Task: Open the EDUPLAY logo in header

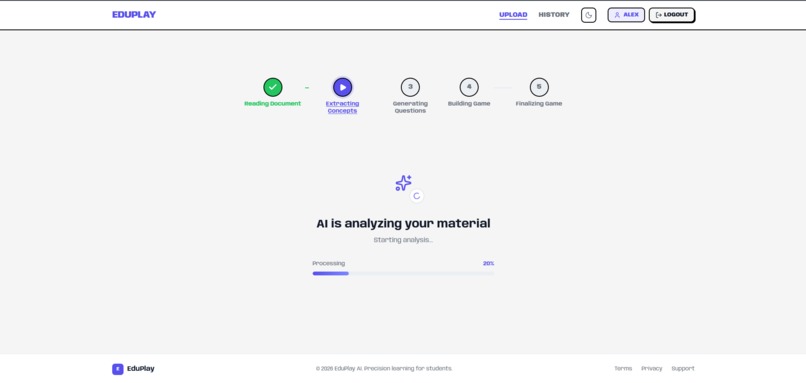Action: pos(134,14)
